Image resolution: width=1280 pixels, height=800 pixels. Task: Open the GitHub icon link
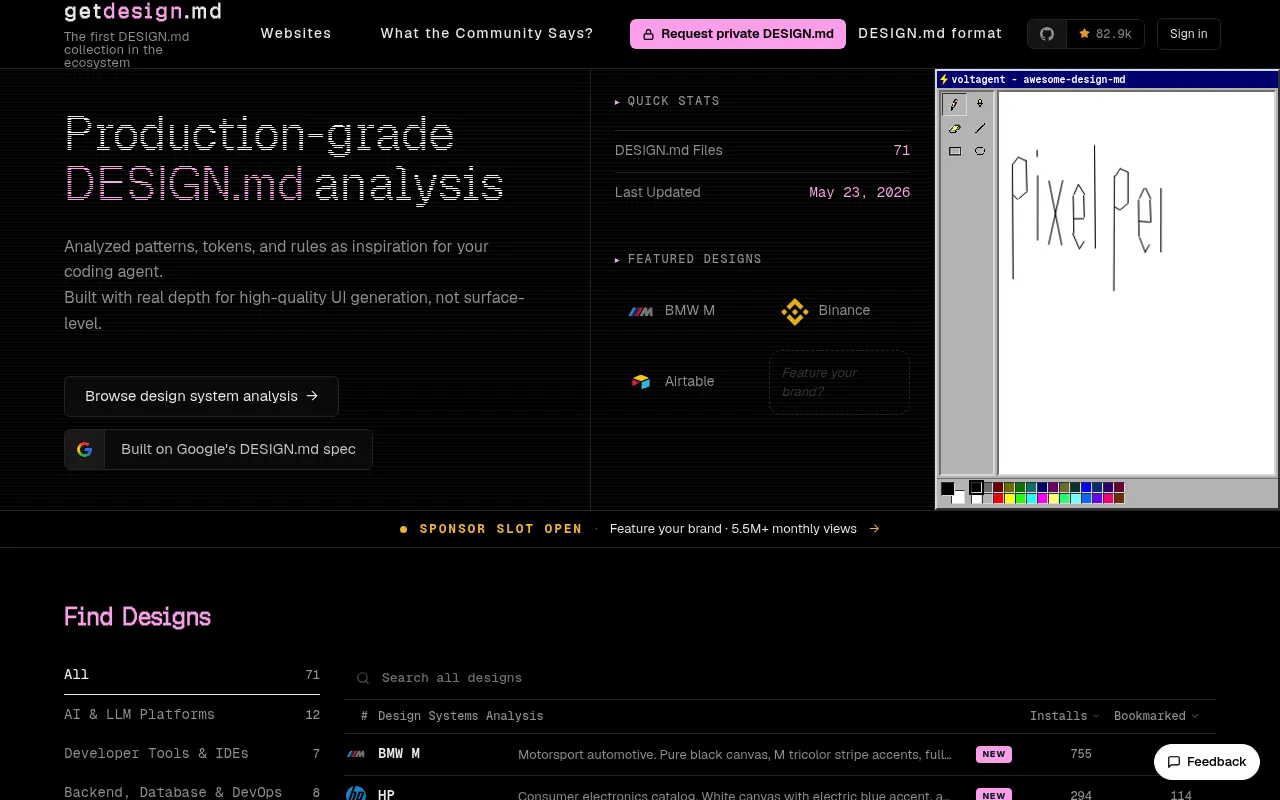click(x=1047, y=34)
